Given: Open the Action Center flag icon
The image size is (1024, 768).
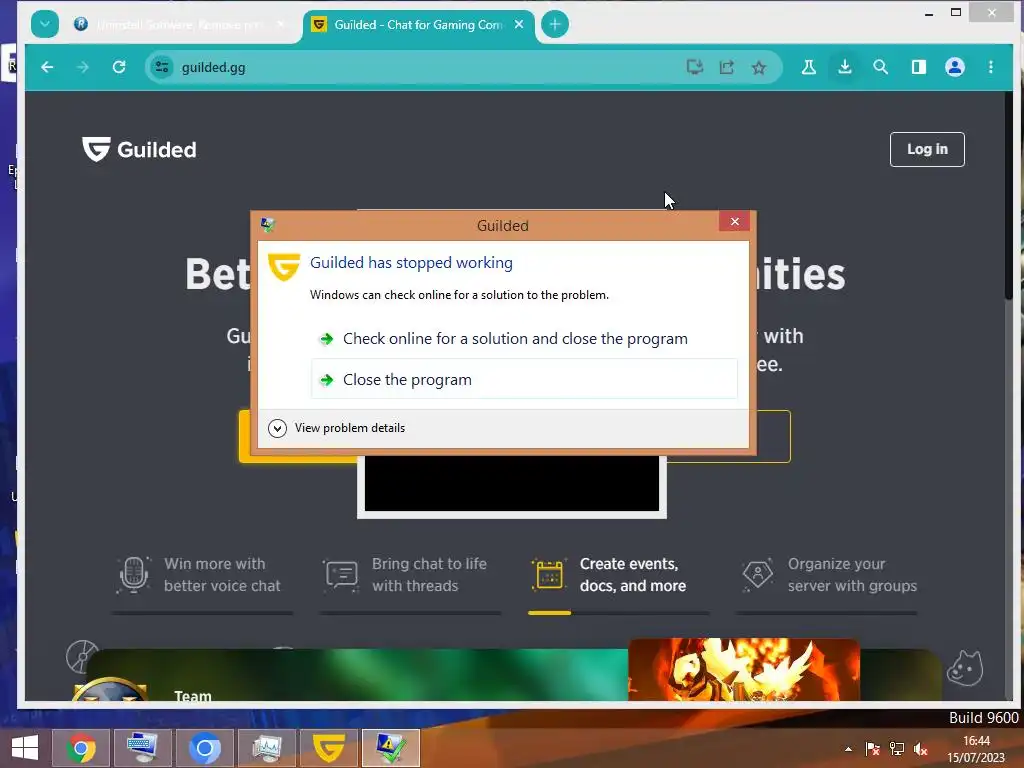Looking at the screenshot, I should click(x=872, y=749).
